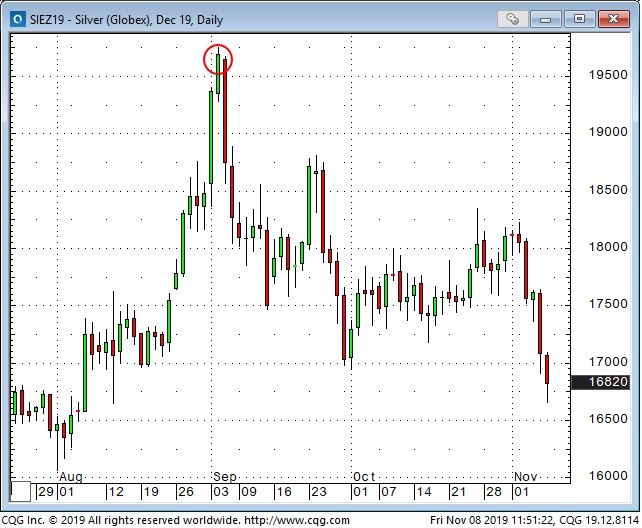This screenshot has height=528, width=642.
Task: Open the http://www.cqg.com link
Action: (297, 521)
